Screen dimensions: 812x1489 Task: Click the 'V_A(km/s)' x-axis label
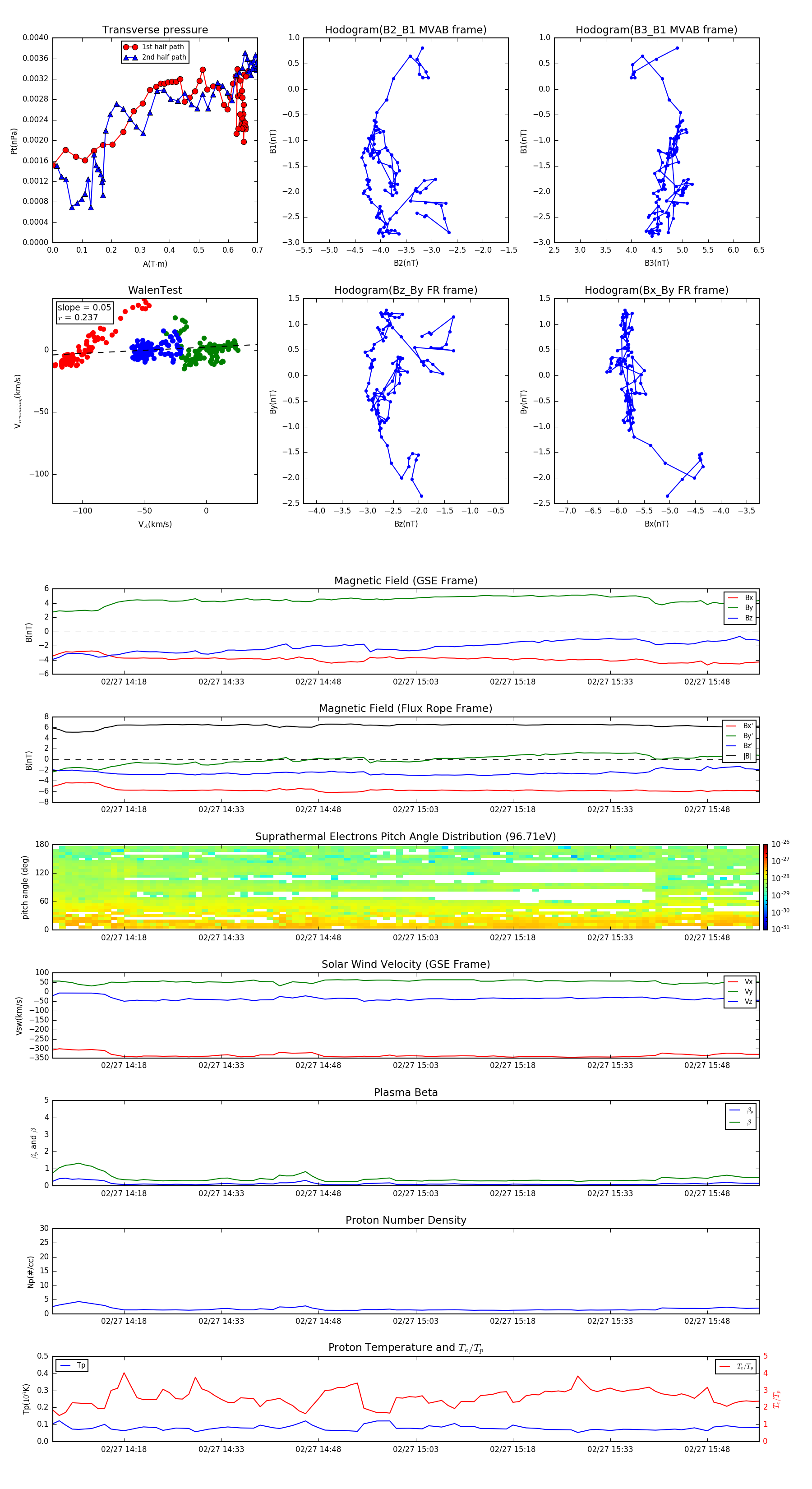click(x=155, y=524)
